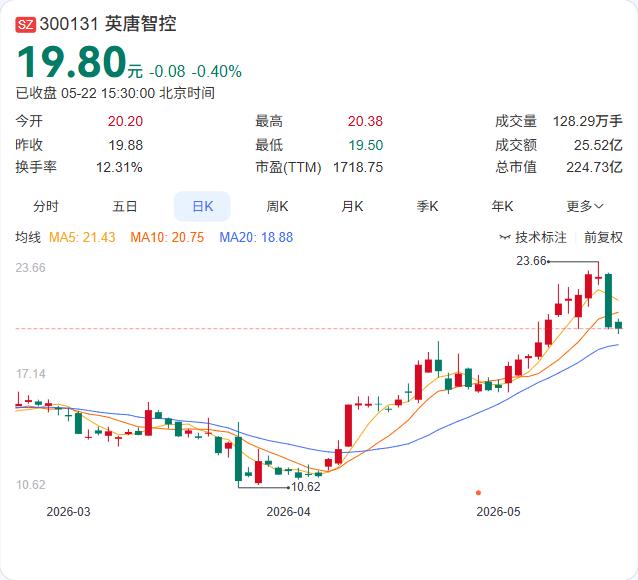Screen dimensions: 638x580
Task: Click the orange event dot on timeline
Action: [478, 493]
